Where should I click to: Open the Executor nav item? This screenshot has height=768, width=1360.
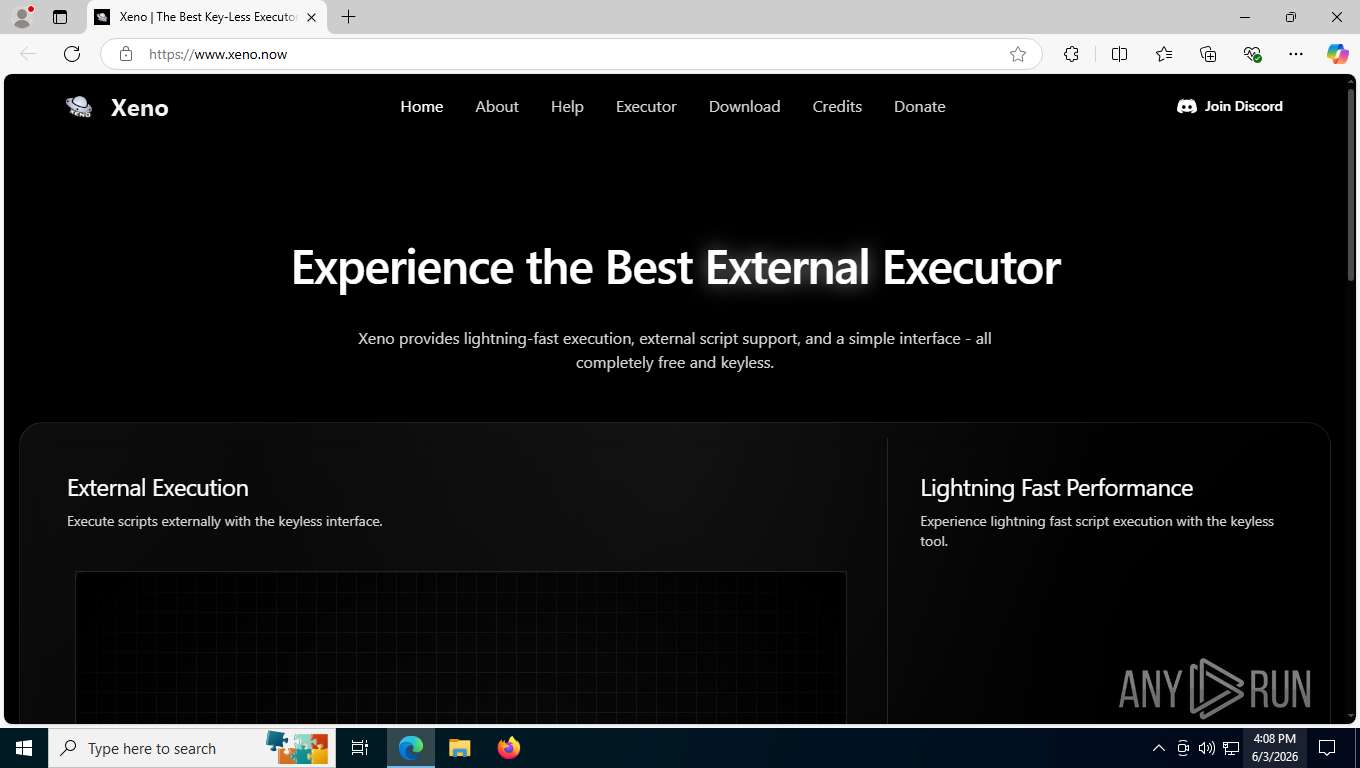pos(646,106)
